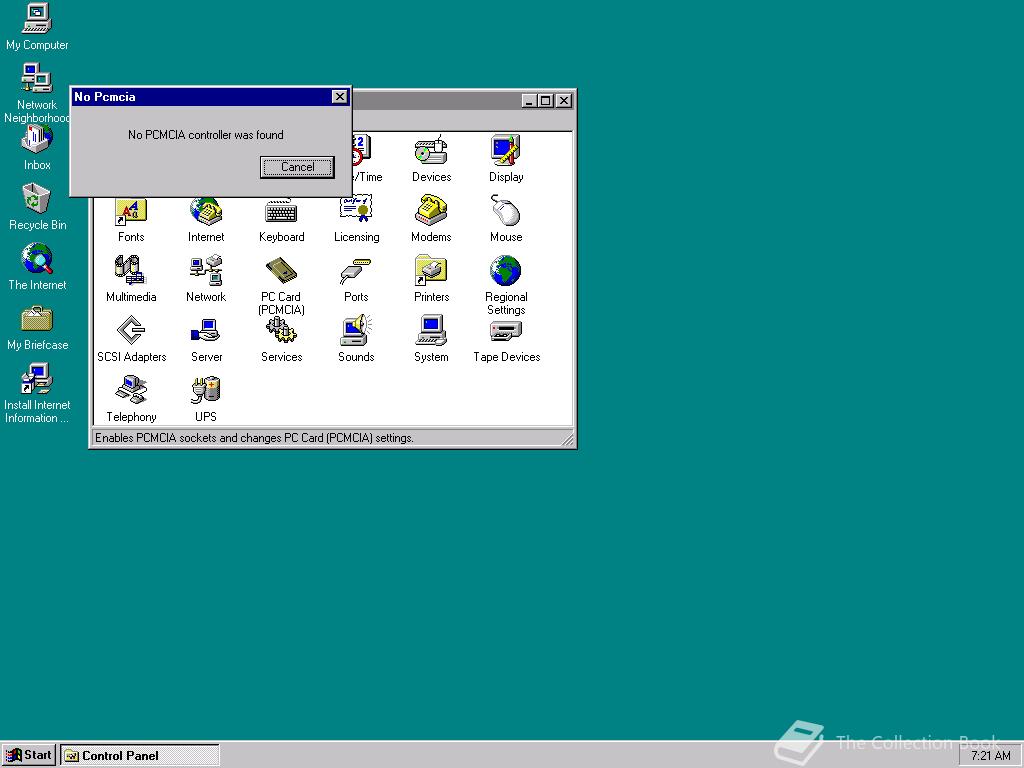Select The Internet desktop icon
Image resolution: width=1024 pixels, height=768 pixels.
[x=37, y=267]
